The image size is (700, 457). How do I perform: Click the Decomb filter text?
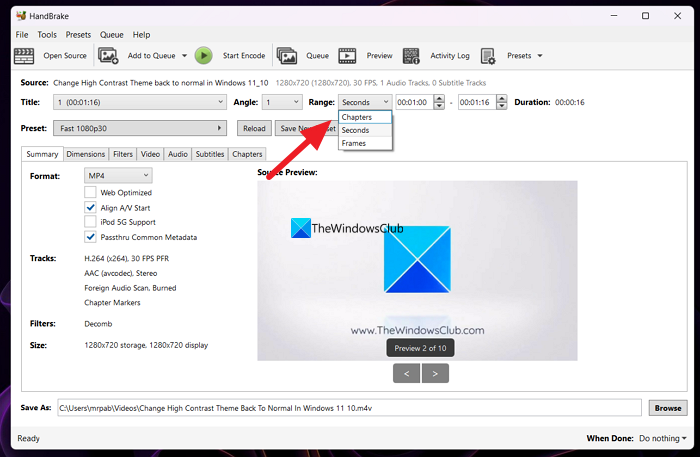pos(98,324)
